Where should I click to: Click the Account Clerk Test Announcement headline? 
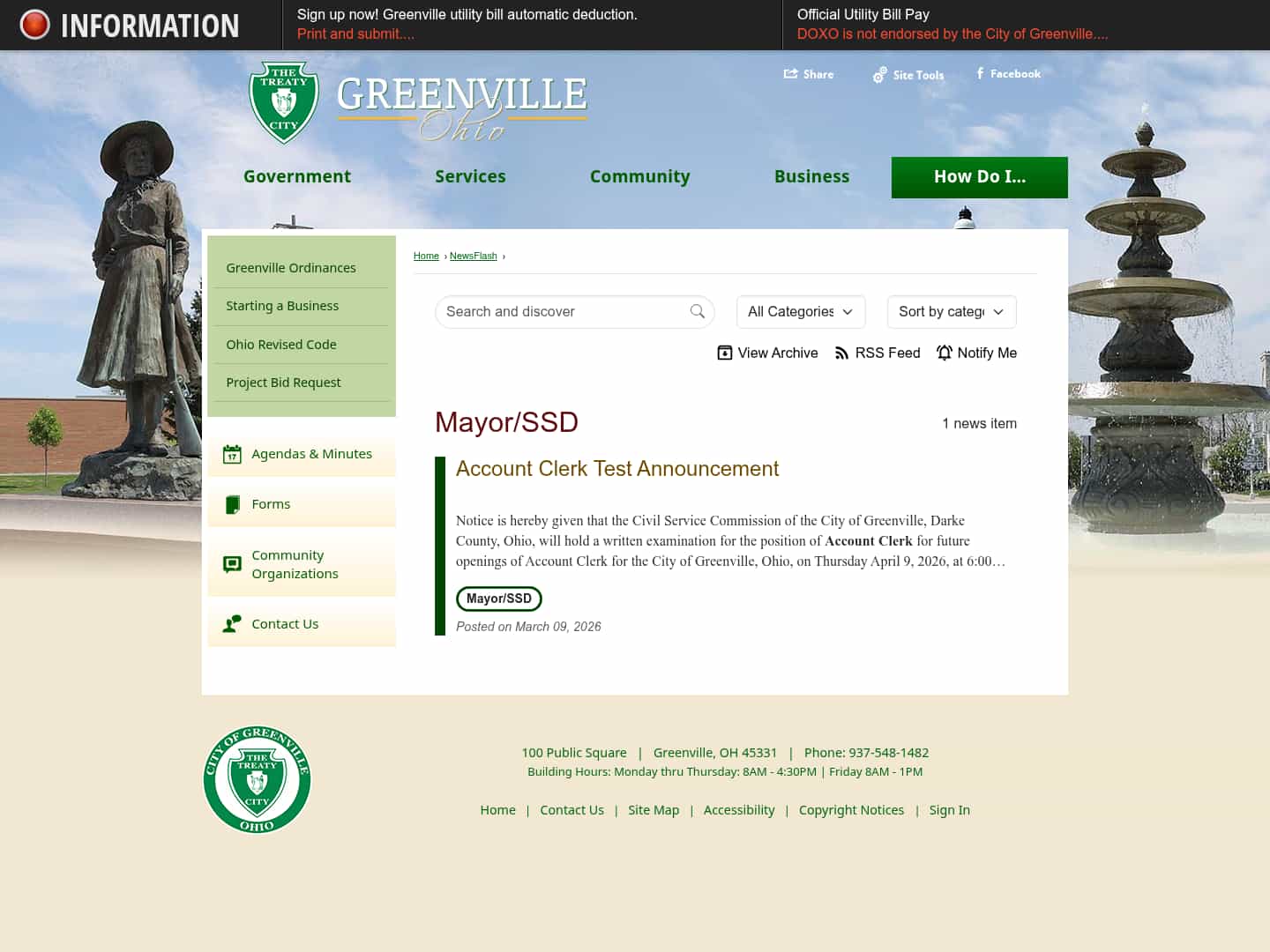[x=617, y=469]
